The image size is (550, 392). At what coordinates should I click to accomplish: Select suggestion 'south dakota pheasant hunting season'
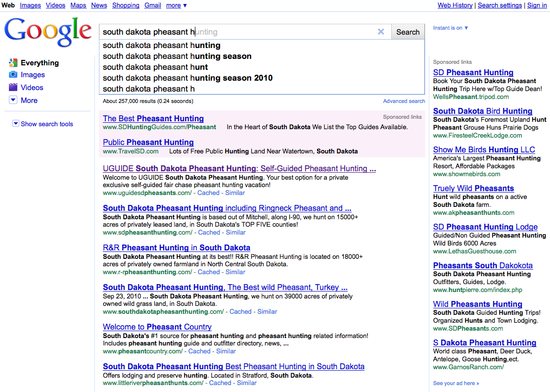point(262,56)
